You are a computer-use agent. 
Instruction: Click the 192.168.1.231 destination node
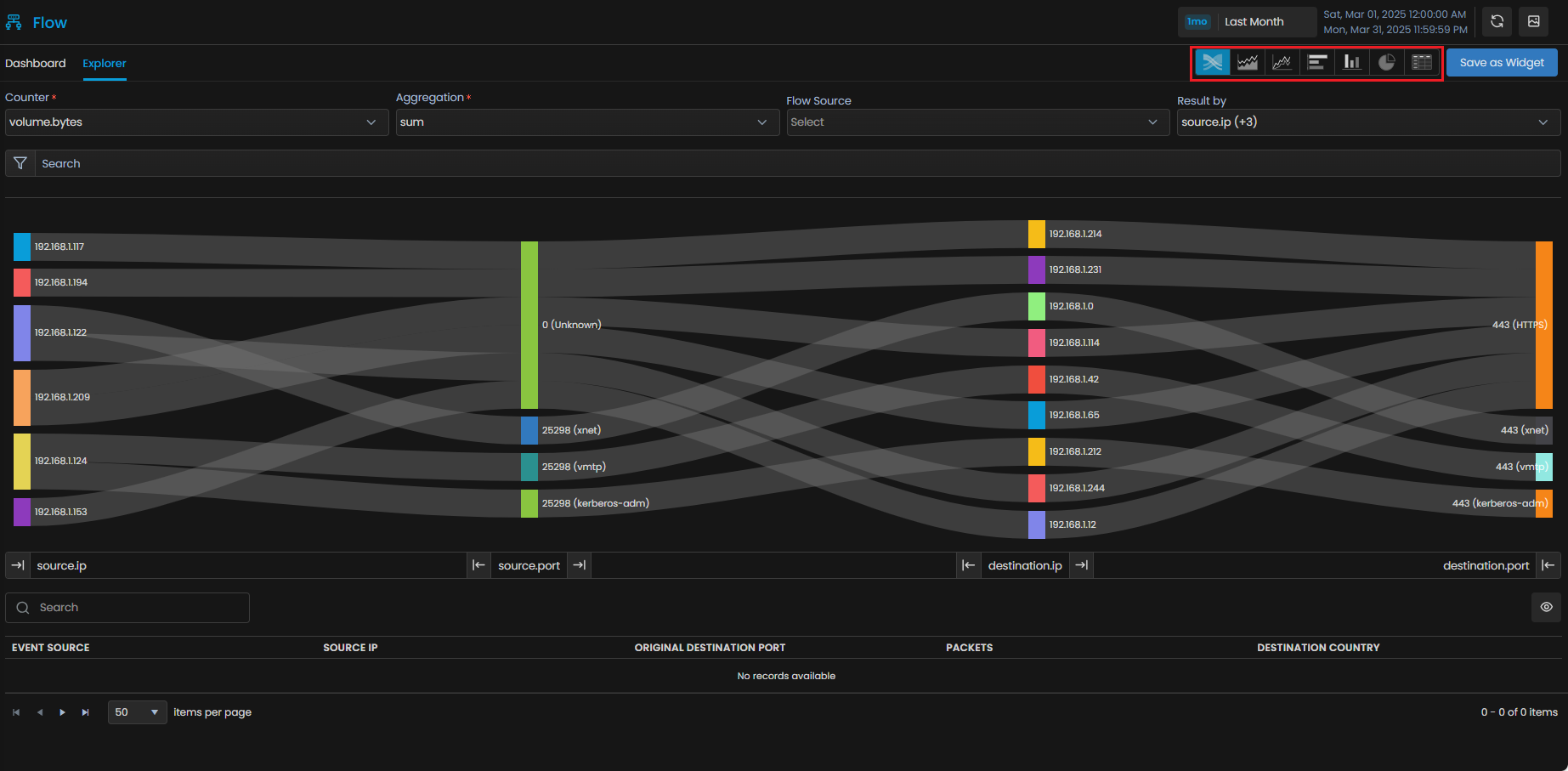(1037, 269)
